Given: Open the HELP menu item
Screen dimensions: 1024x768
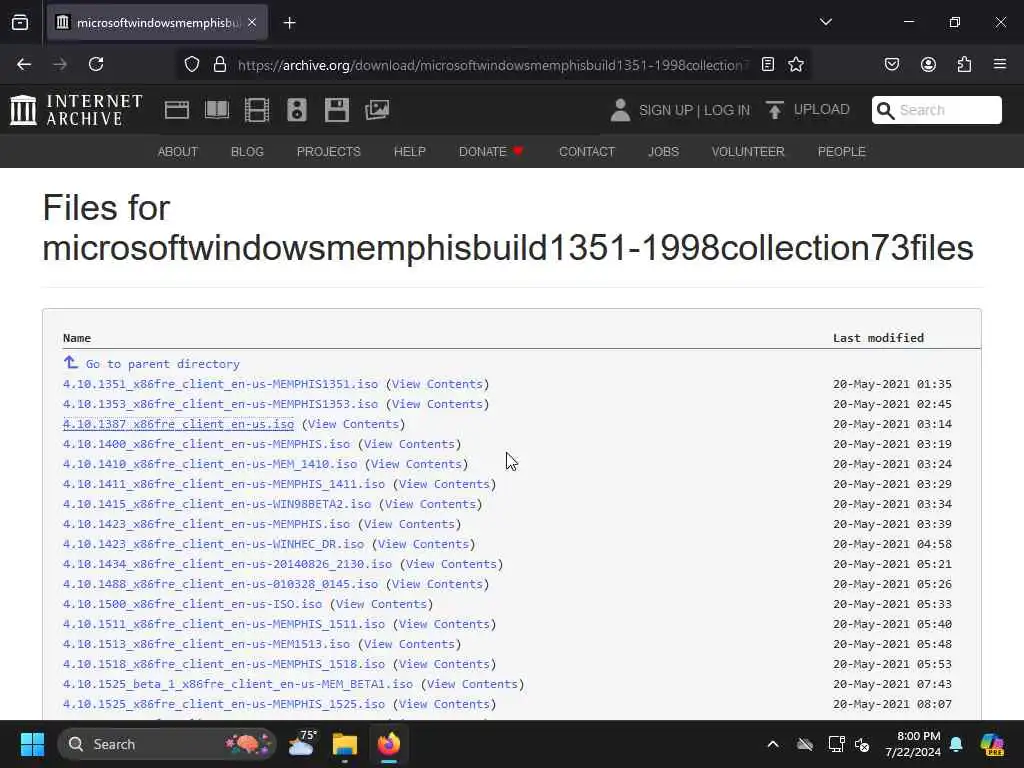Looking at the screenshot, I should (x=409, y=152).
